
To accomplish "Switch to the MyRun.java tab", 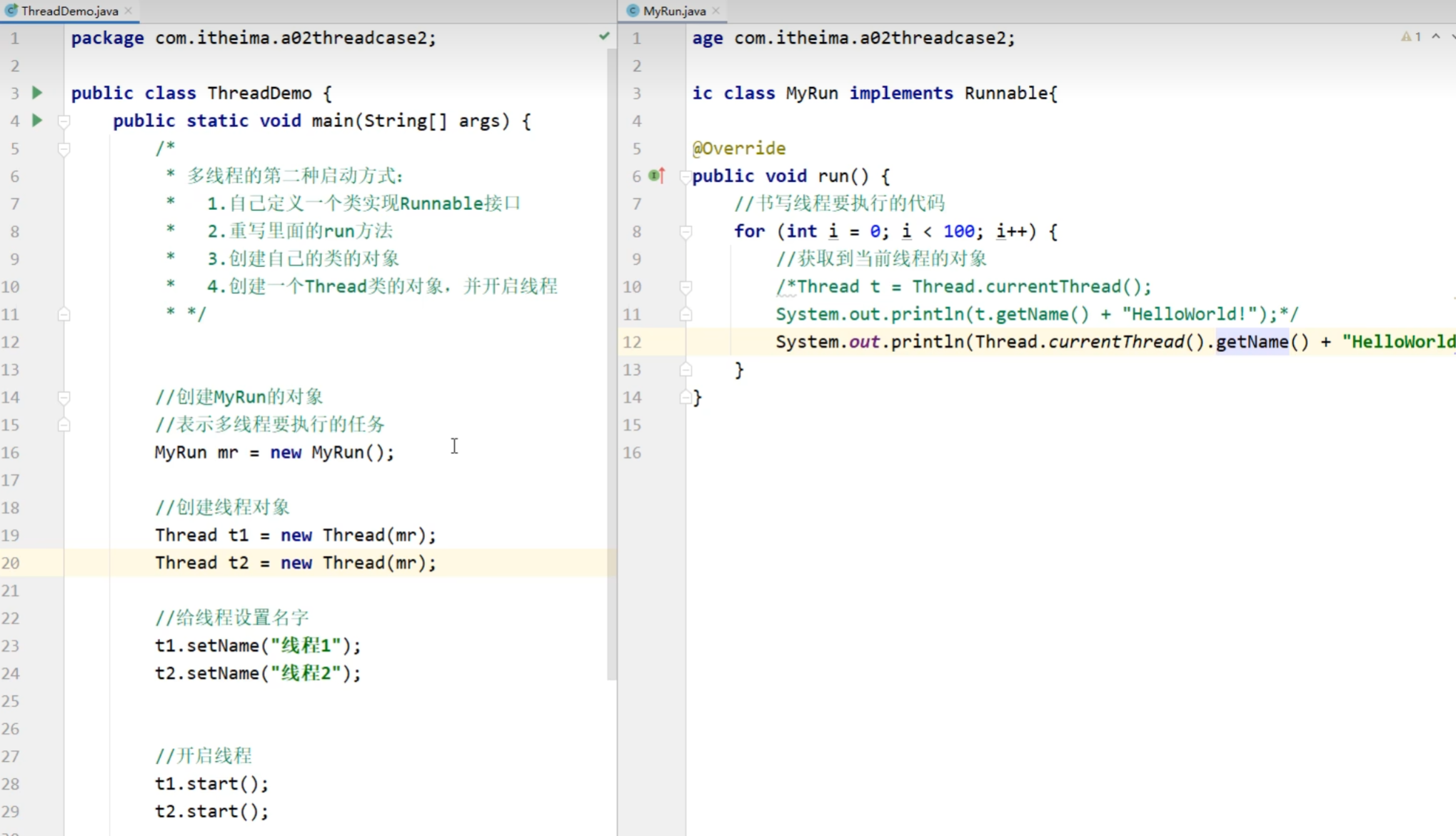I will coord(673,11).
